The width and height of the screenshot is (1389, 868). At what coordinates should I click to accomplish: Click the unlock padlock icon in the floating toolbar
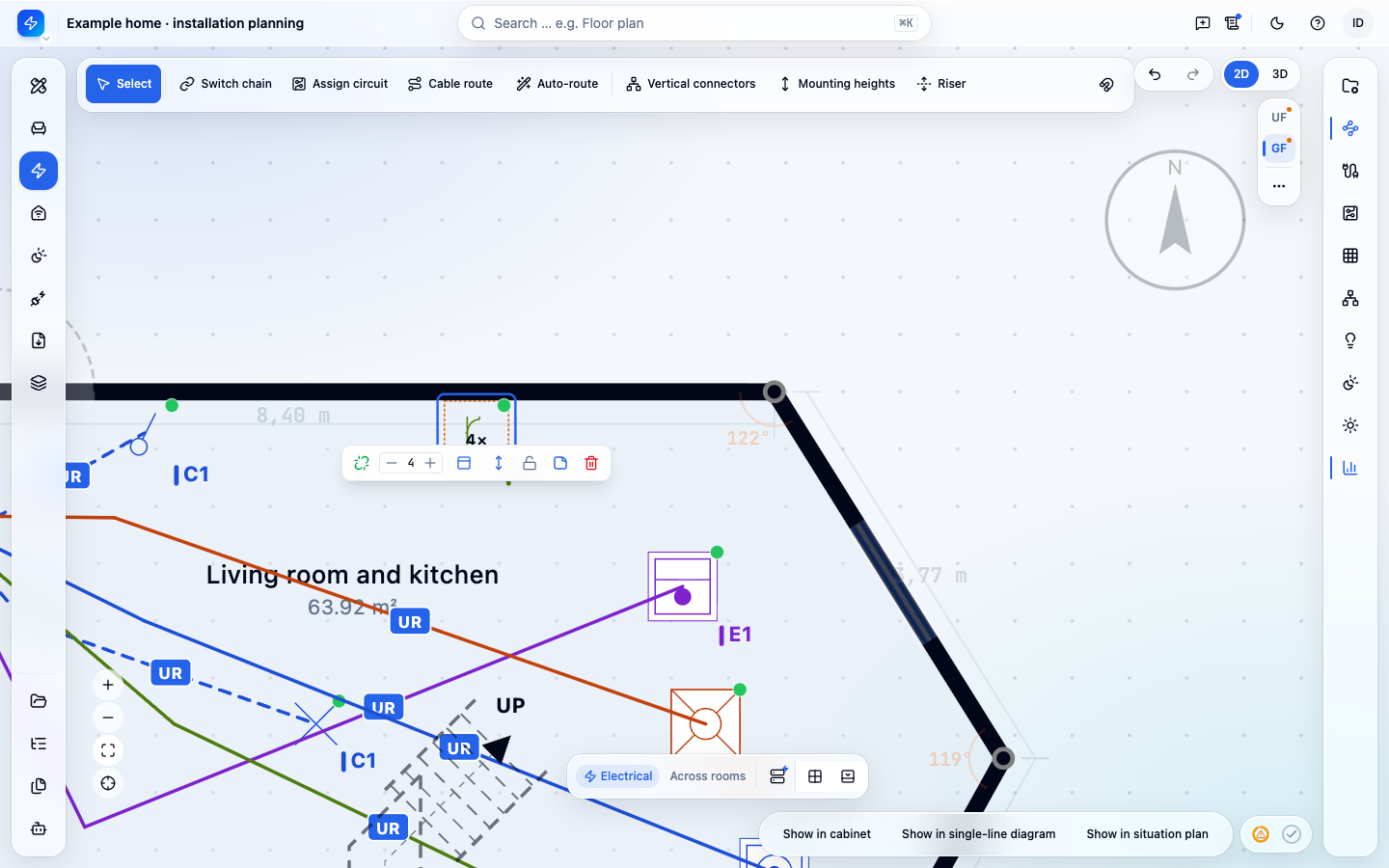pos(530,463)
